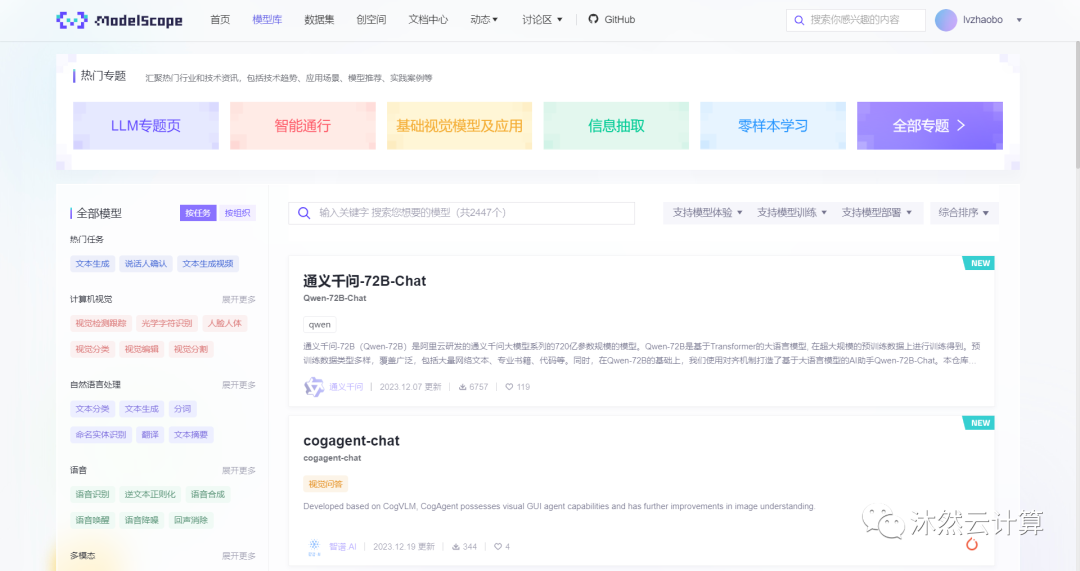Click the qwen tag on Qwen-72B-Chat

tap(320, 324)
